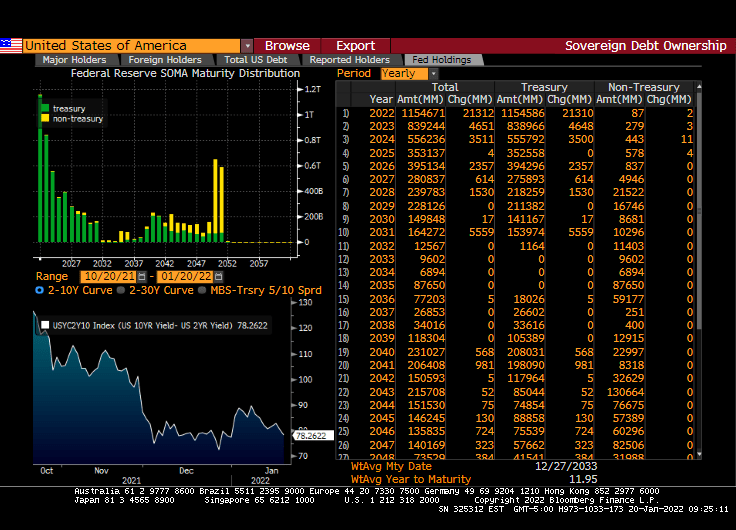Switch to the Foreign Holders tab
This screenshot has height=530, width=736.
tap(164, 60)
